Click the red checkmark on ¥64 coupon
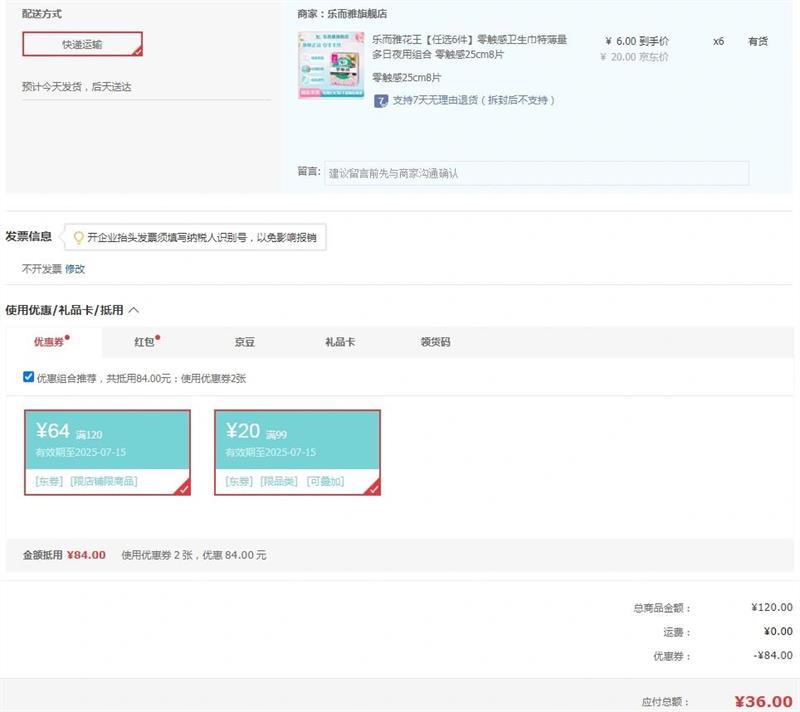Viewport: 800px width, 712px height. 182,488
